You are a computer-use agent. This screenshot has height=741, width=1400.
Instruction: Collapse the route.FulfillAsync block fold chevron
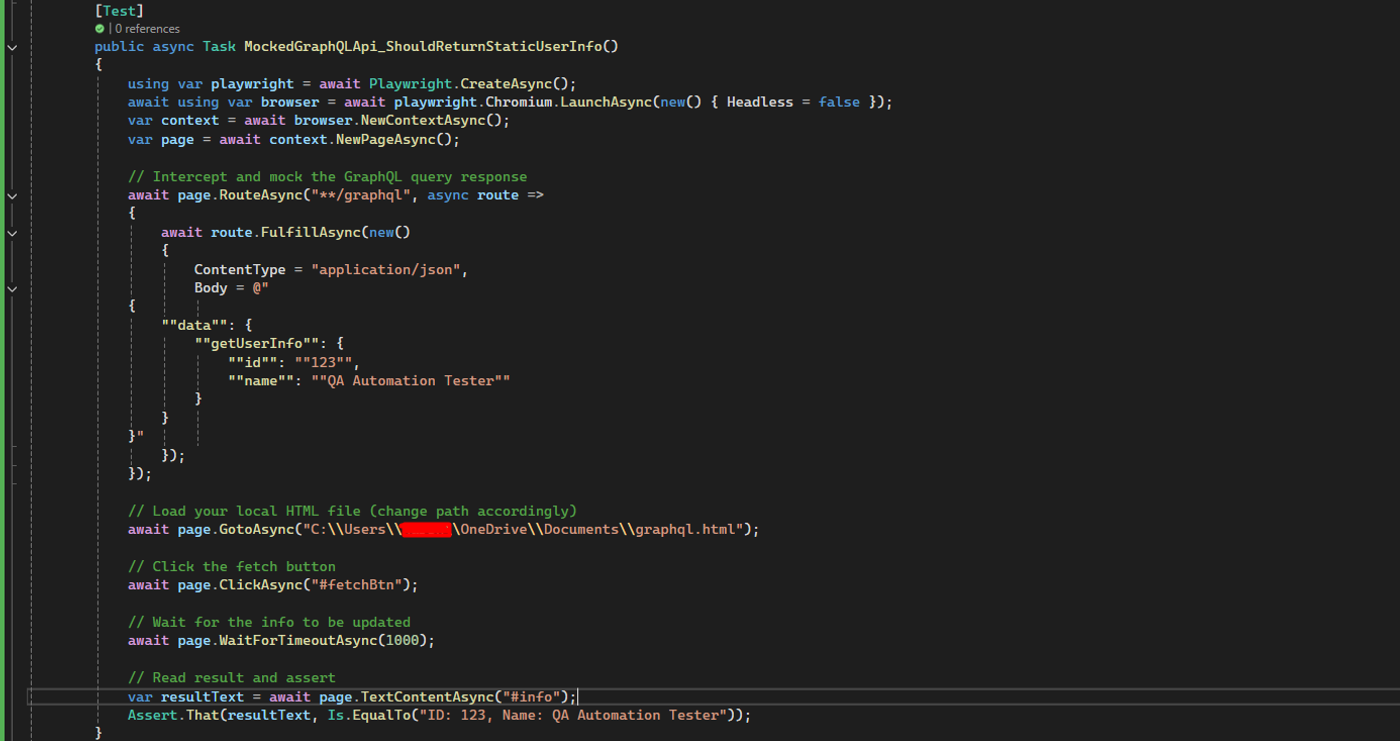point(12,233)
